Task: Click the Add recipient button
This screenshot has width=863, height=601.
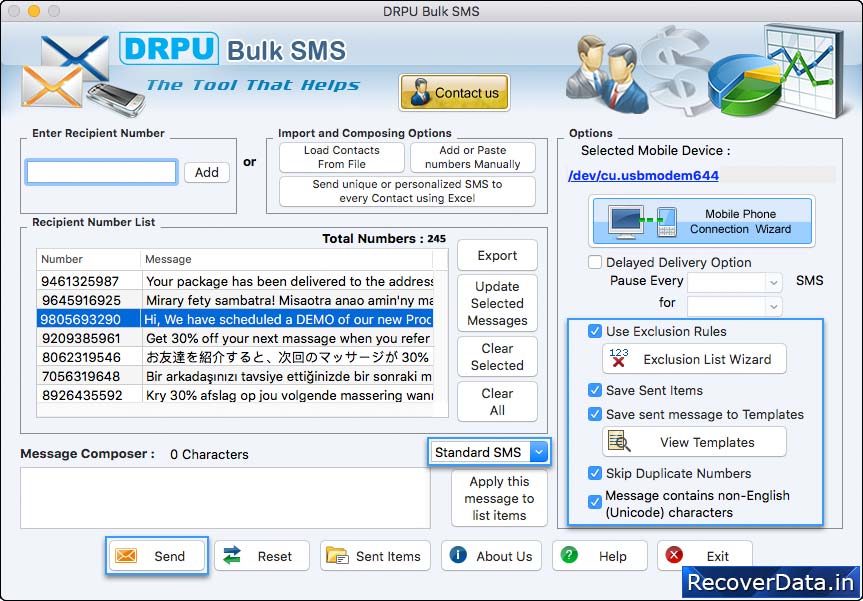Action: (x=207, y=172)
